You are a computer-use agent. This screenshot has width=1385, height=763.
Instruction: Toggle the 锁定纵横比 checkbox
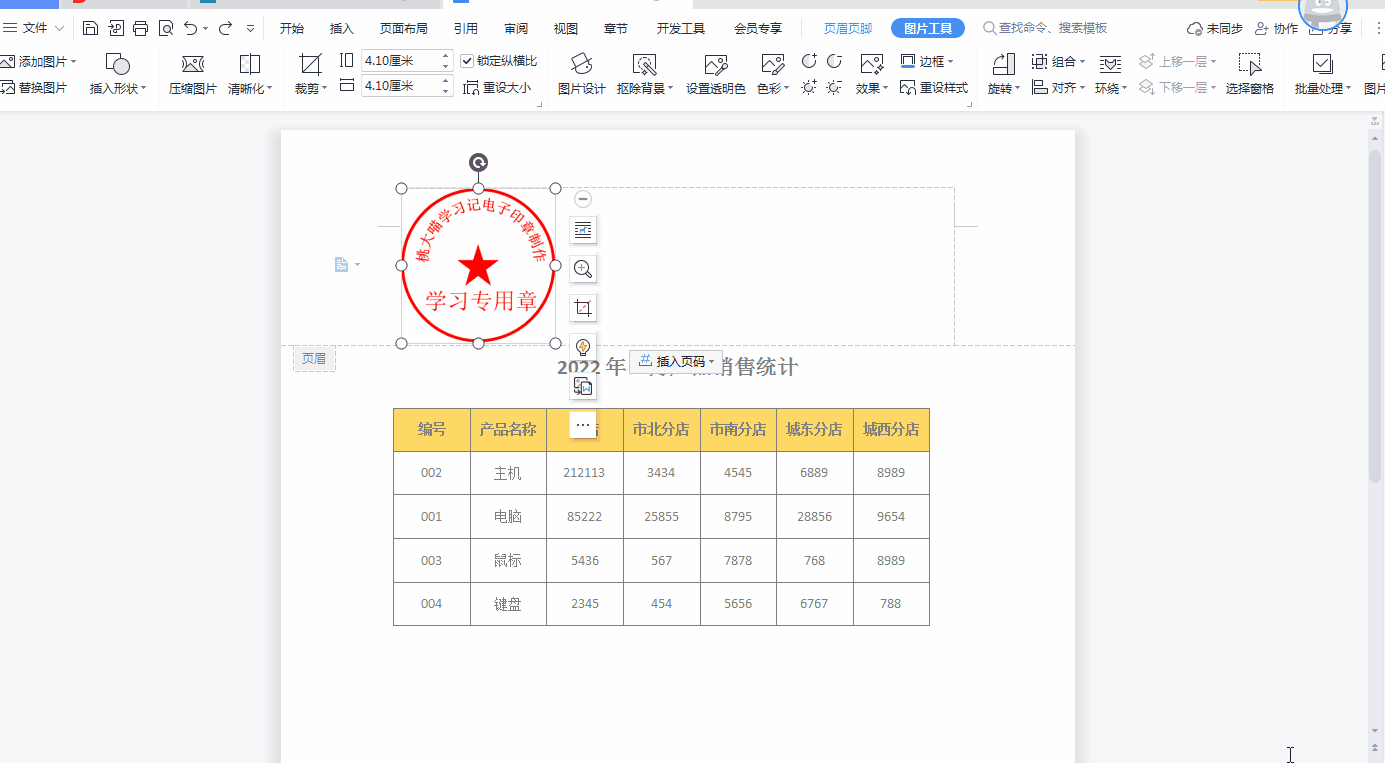coord(467,61)
